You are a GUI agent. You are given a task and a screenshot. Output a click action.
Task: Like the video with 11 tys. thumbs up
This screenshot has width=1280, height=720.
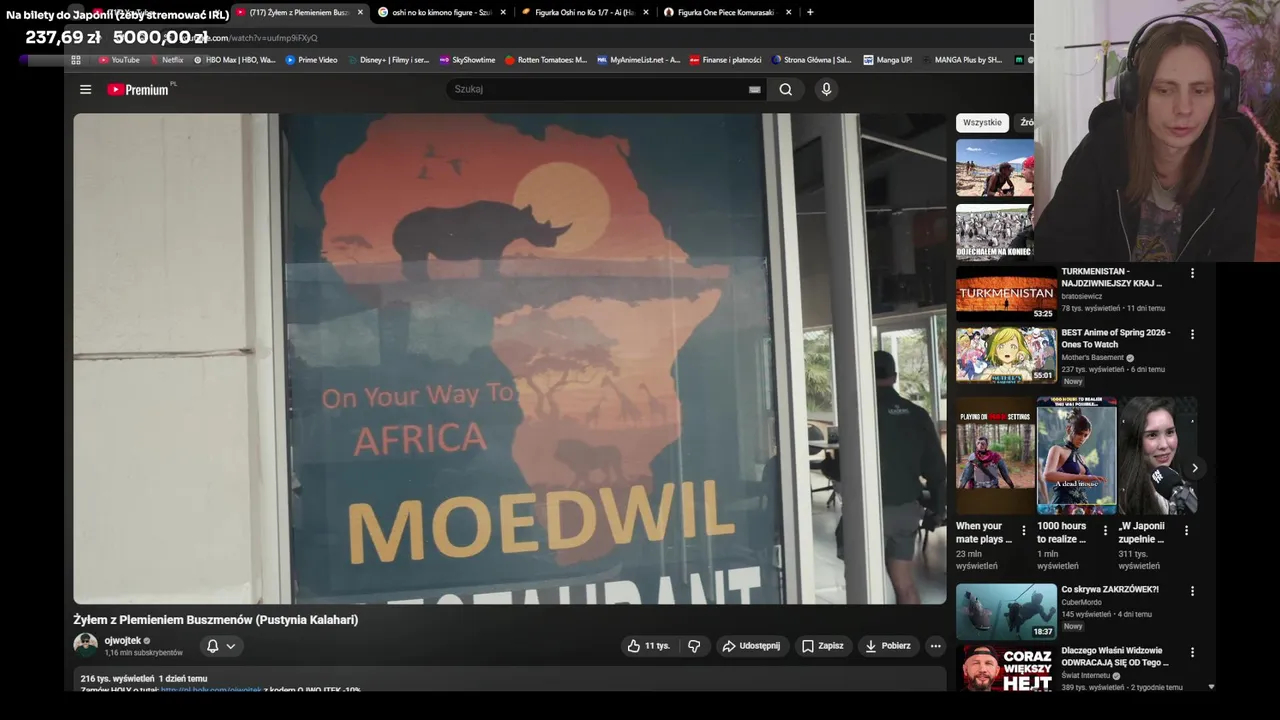[648, 646]
